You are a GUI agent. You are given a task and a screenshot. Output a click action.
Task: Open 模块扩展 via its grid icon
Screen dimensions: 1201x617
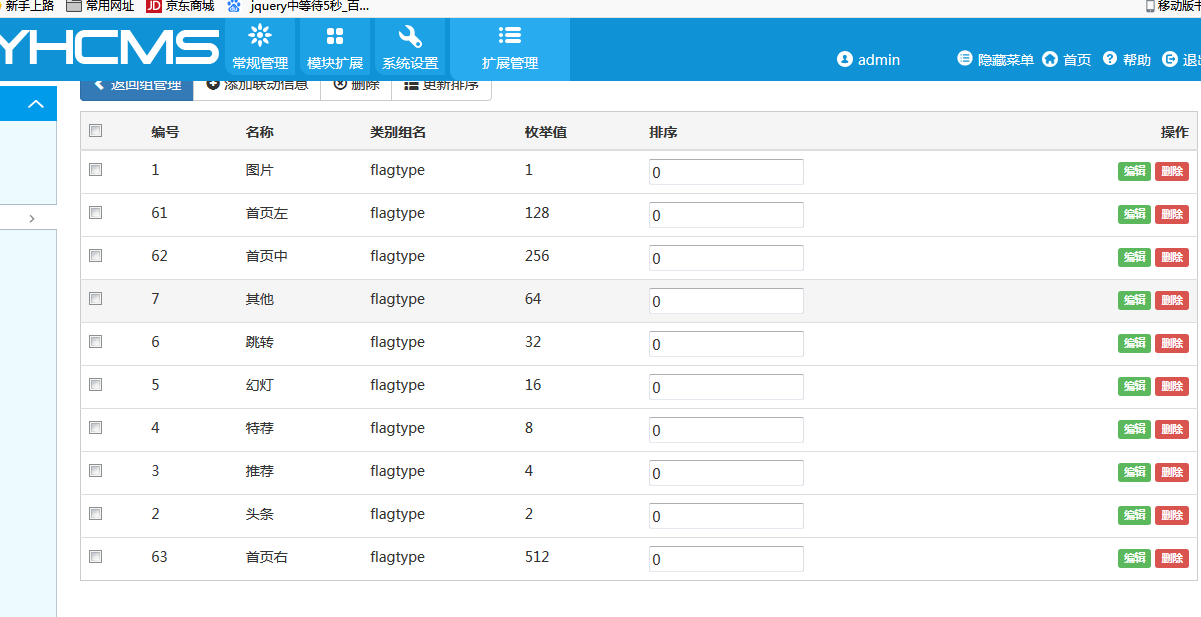pyautogui.click(x=335, y=37)
